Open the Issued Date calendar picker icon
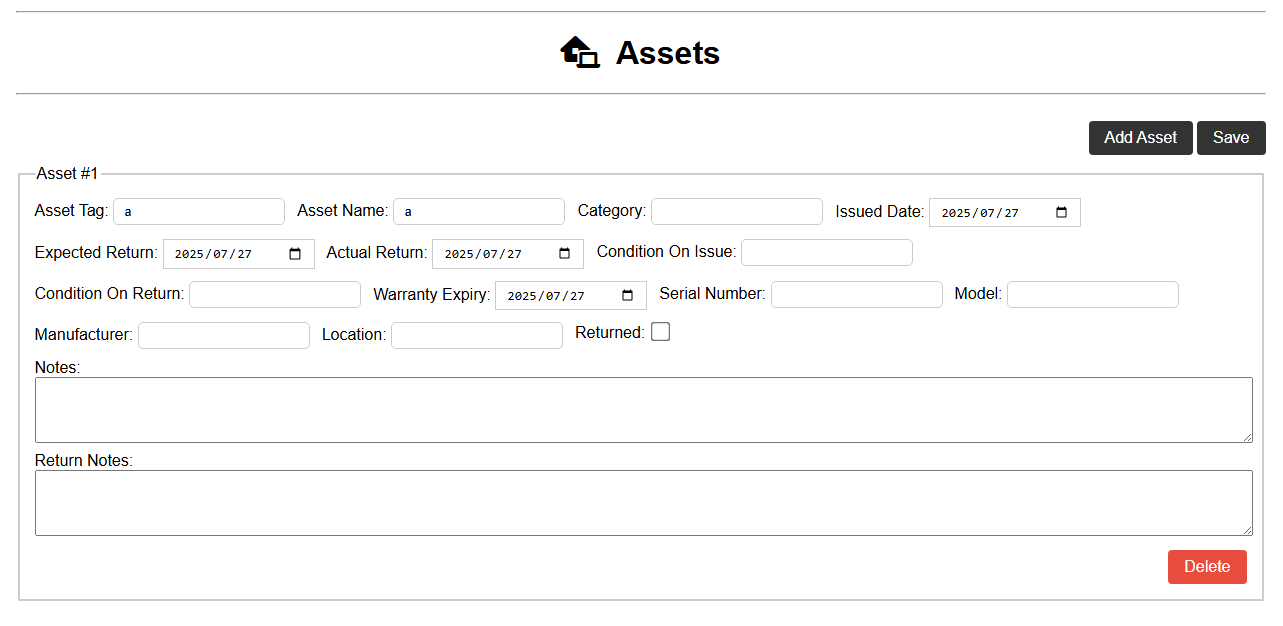The height and width of the screenshot is (626, 1283). click(x=1062, y=211)
